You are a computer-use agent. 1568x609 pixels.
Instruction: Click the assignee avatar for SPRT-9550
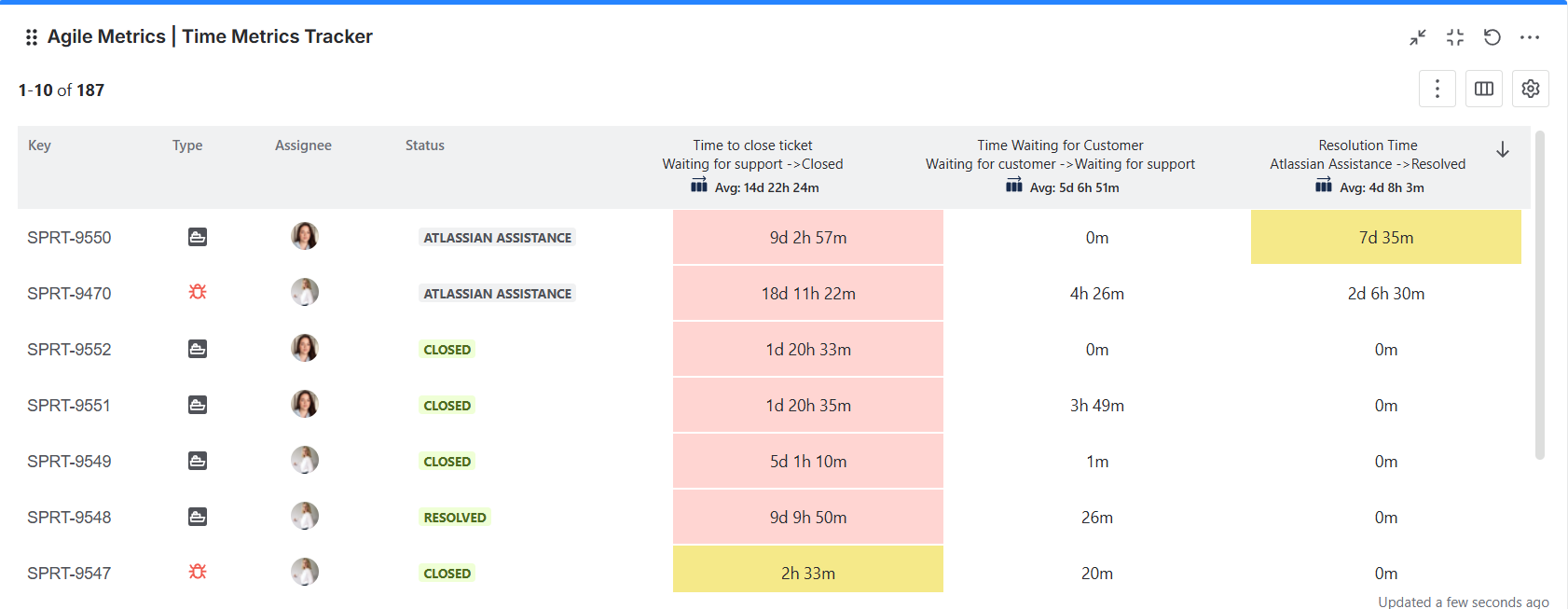pos(305,236)
